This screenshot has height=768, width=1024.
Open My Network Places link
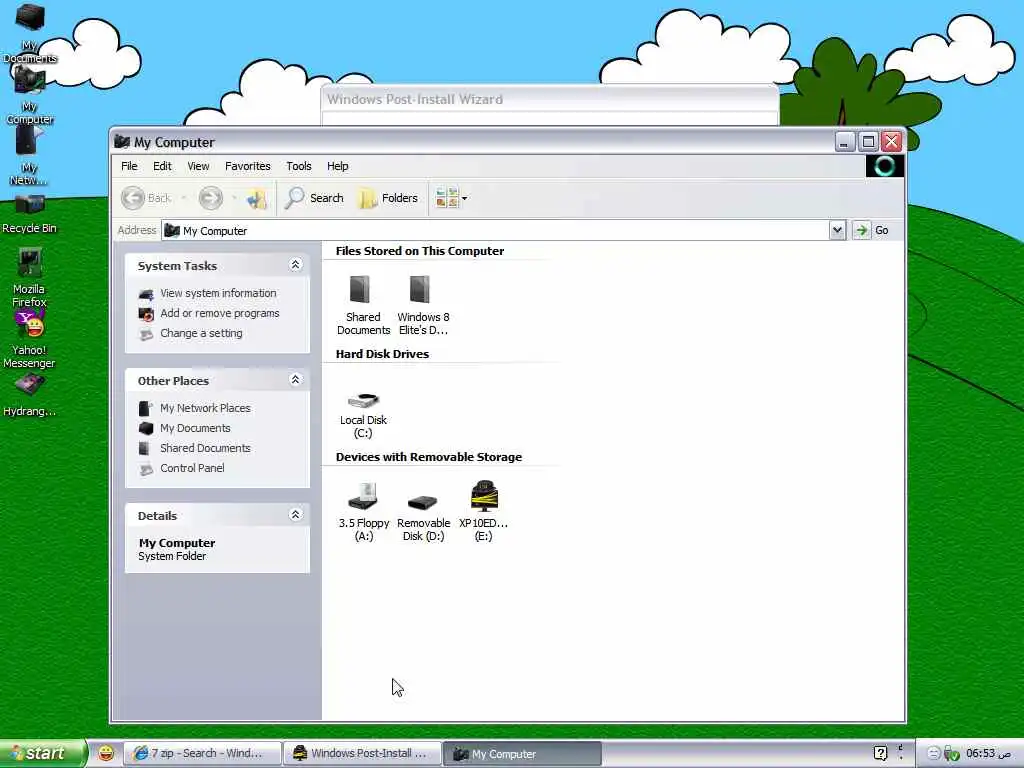tap(205, 408)
